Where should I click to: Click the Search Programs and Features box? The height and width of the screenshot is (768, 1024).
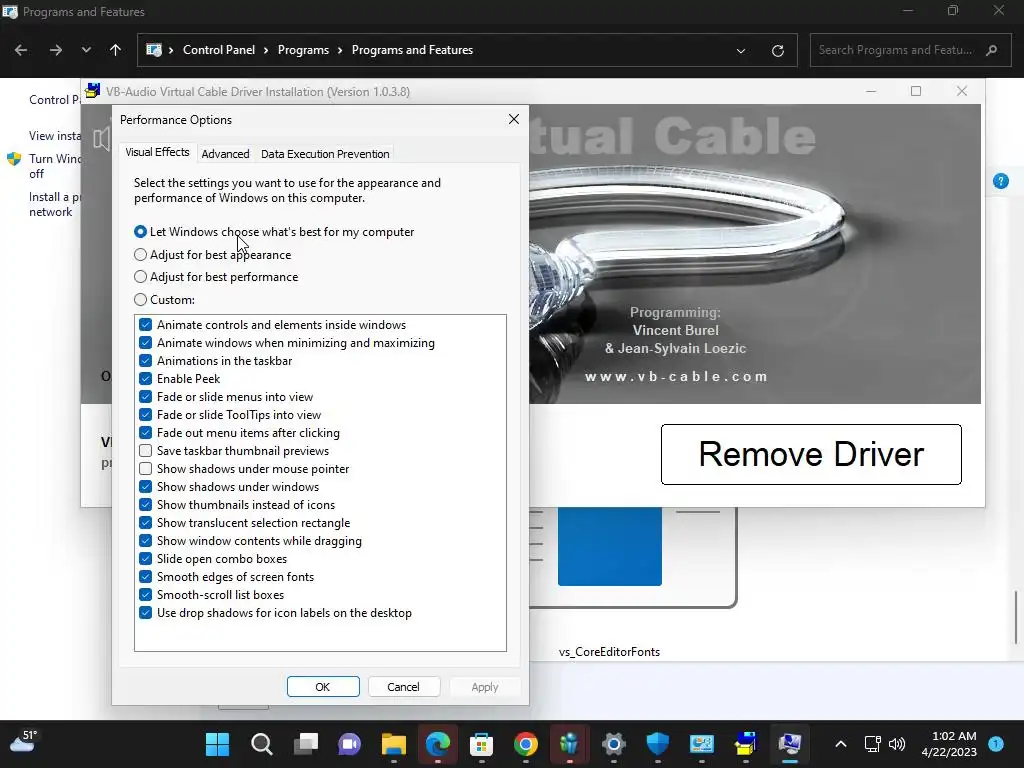click(910, 50)
